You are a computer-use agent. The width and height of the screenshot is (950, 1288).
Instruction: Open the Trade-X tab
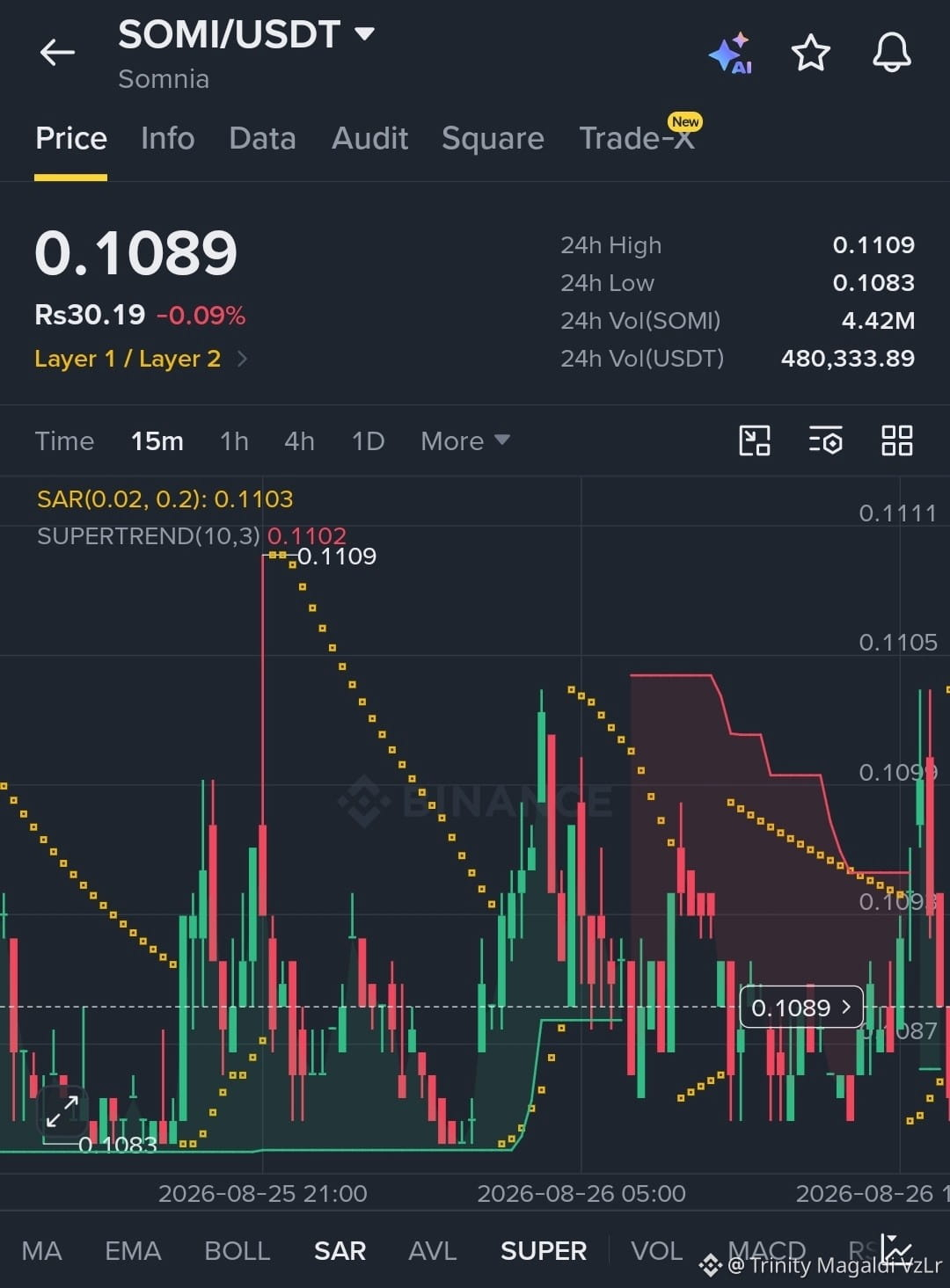pyautogui.click(x=637, y=138)
